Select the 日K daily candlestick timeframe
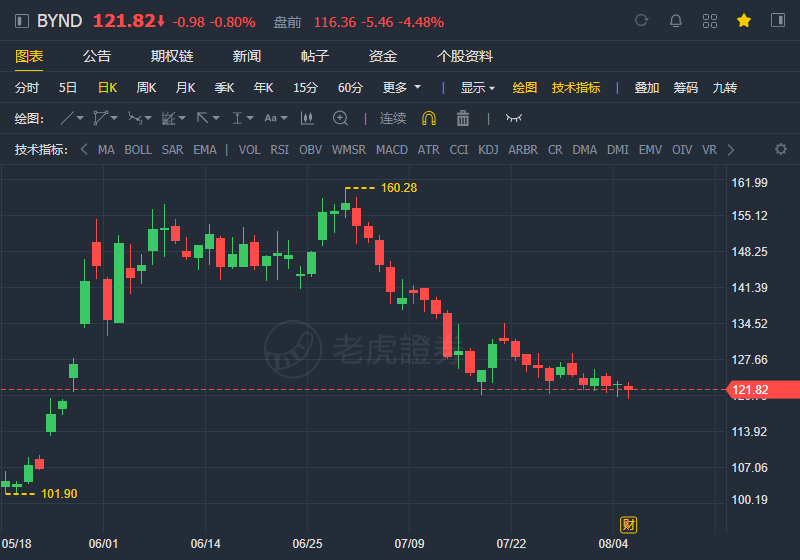 coord(107,88)
